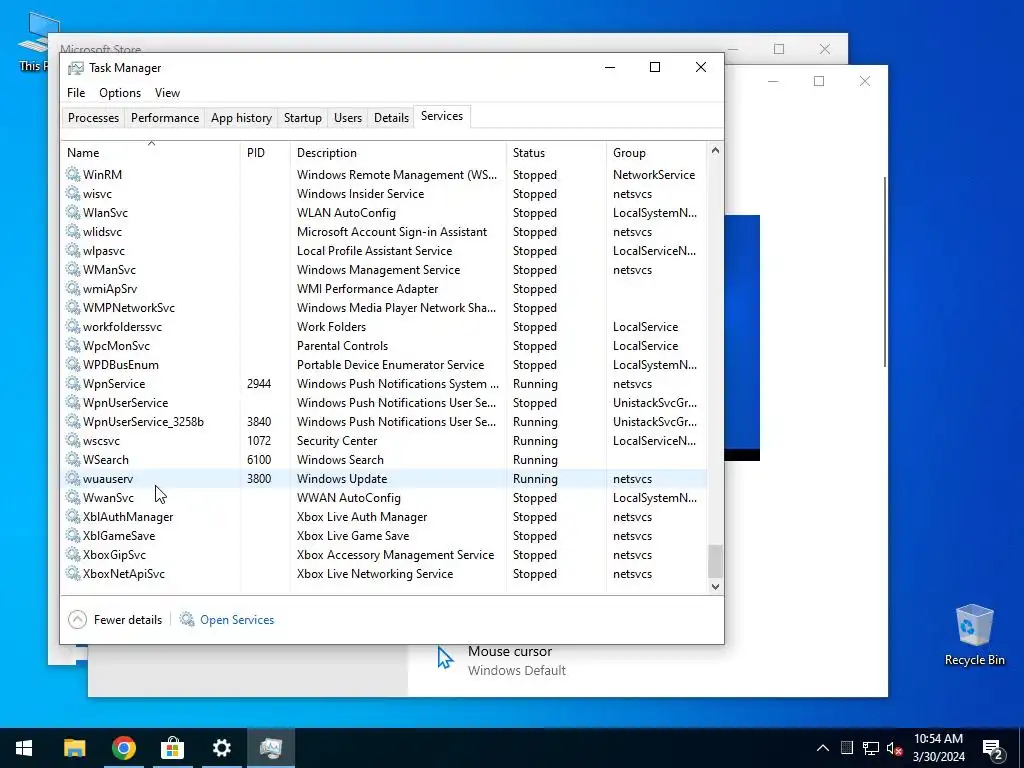Switch to the Details tab

[391, 118]
